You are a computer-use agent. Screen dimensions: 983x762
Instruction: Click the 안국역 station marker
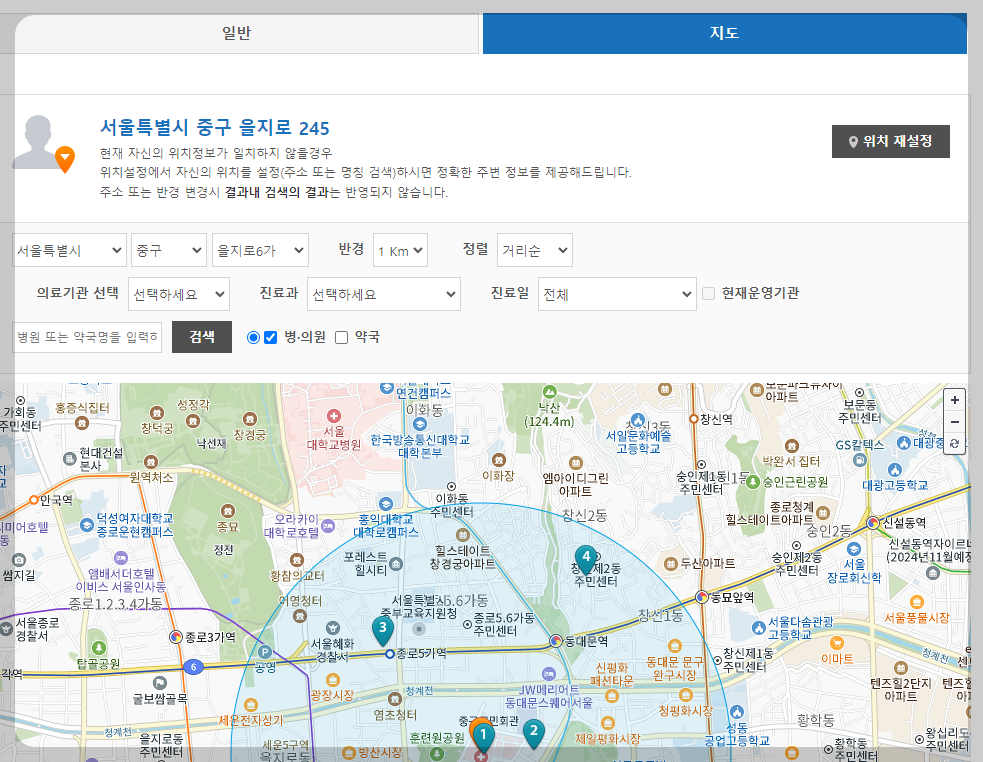click(x=34, y=500)
